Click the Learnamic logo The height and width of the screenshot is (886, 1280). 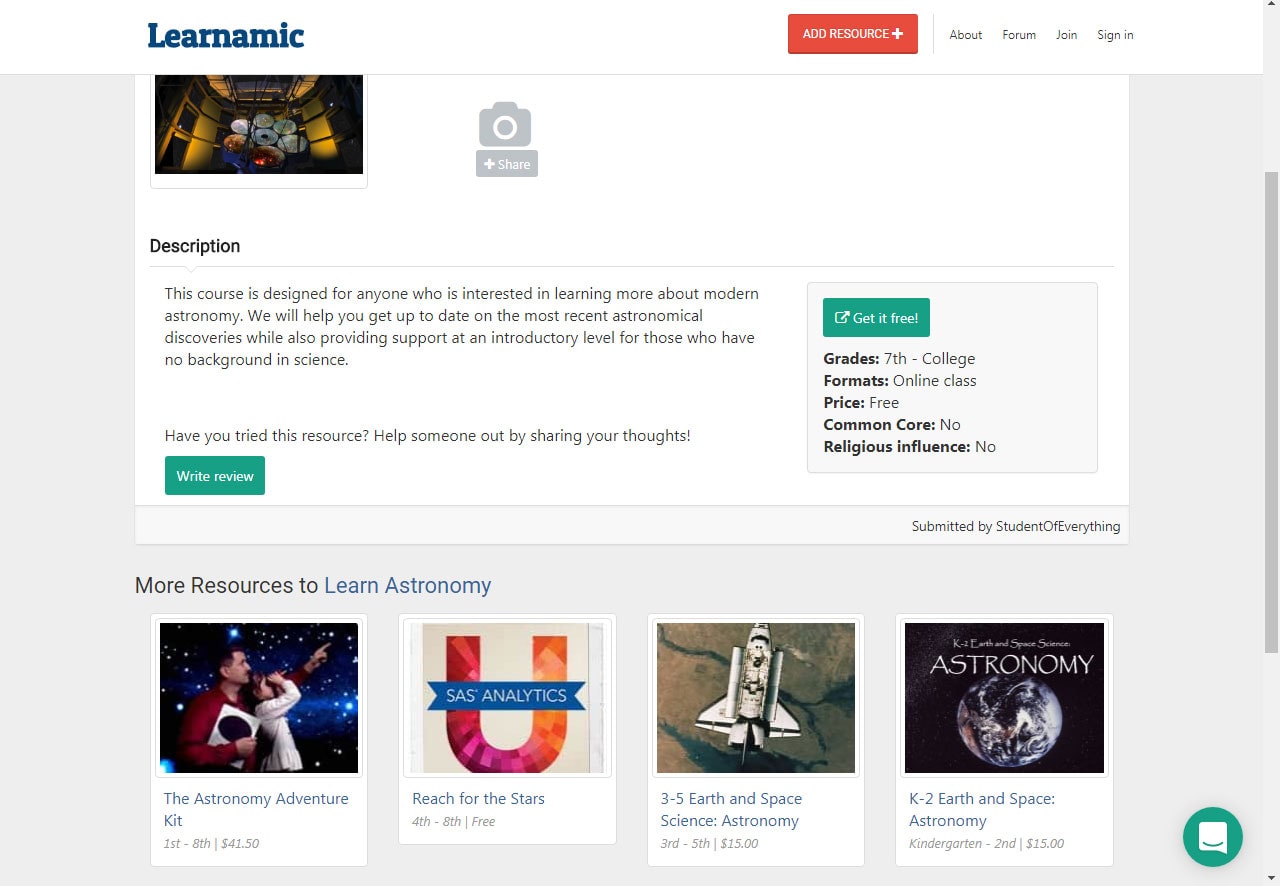pyautogui.click(x=226, y=35)
